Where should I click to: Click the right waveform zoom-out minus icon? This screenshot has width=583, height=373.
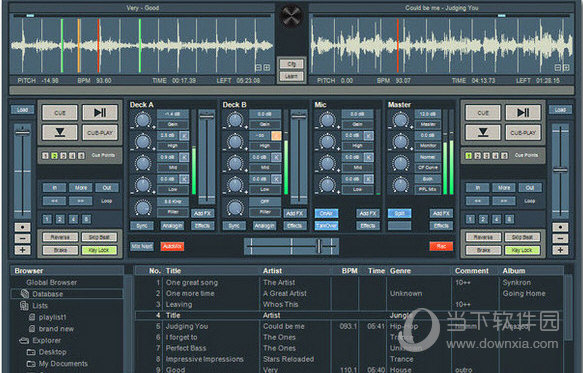coord(558,68)
